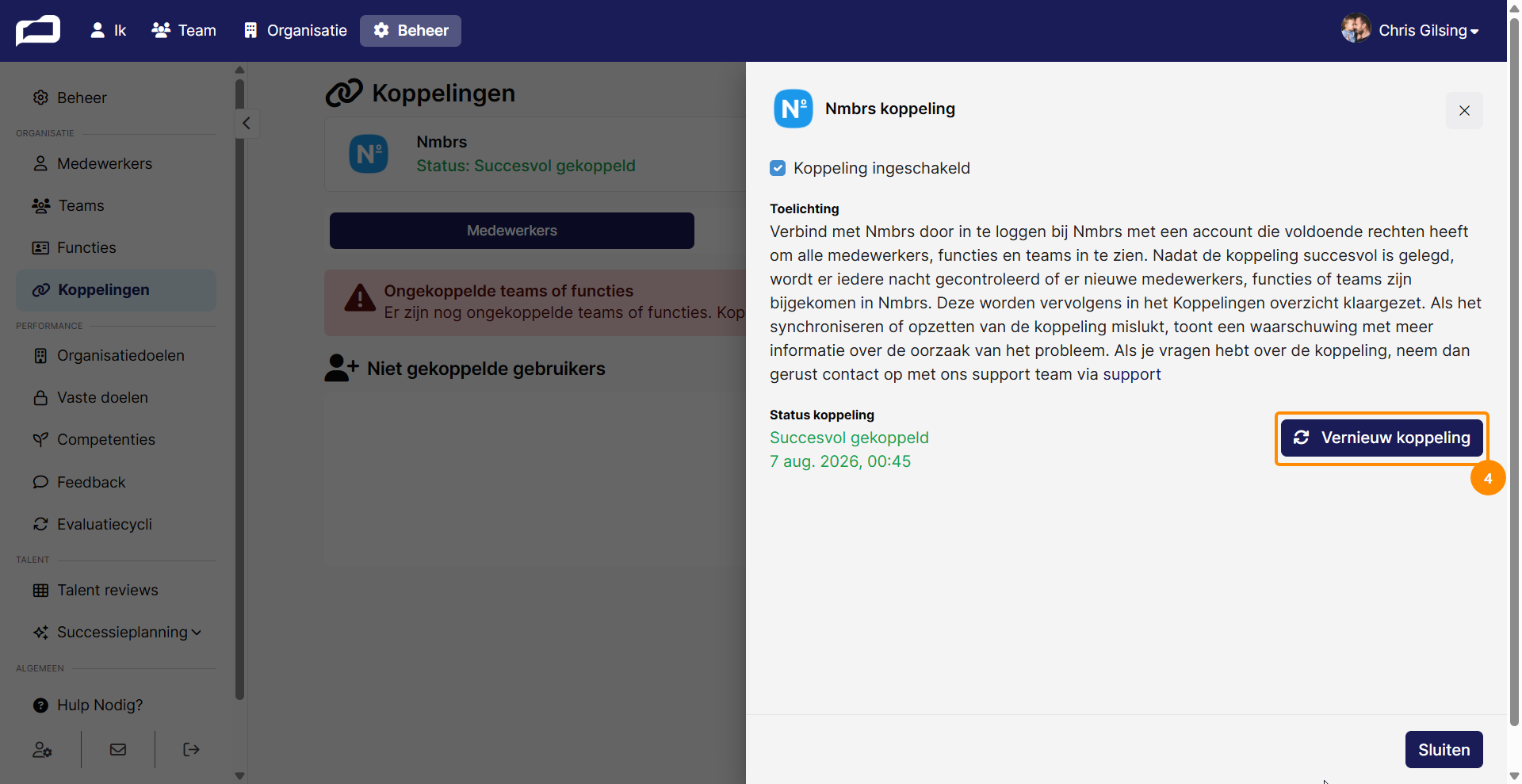The image size is (1522, 784).
Task: Select Koppelingen in the sidebar
Action: [116, 290]
